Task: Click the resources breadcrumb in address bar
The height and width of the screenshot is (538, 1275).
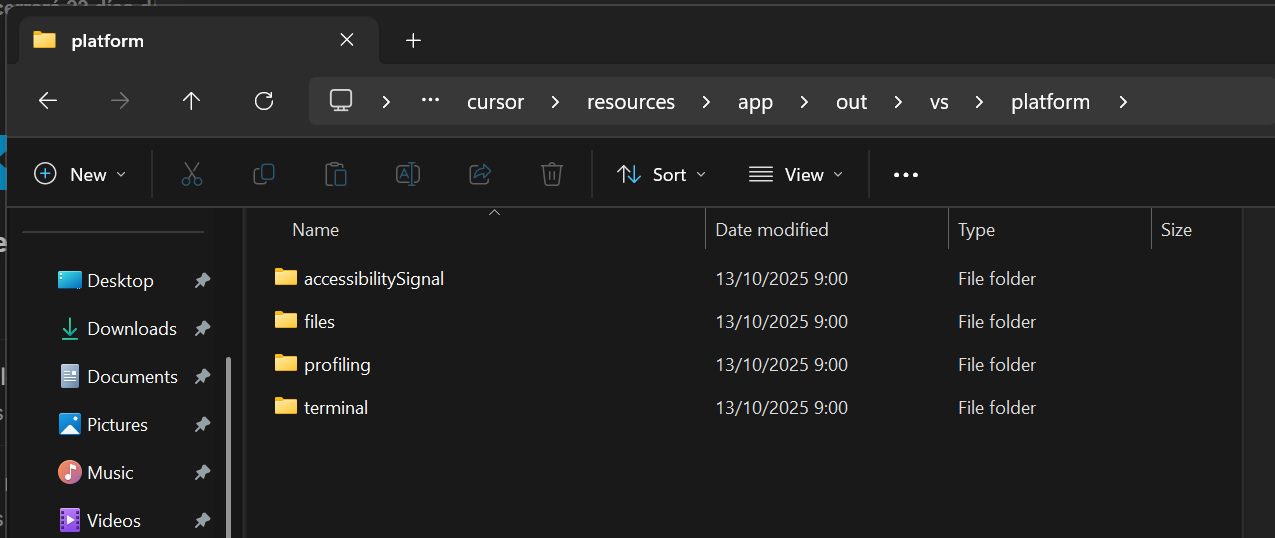Action: [630, 102]
